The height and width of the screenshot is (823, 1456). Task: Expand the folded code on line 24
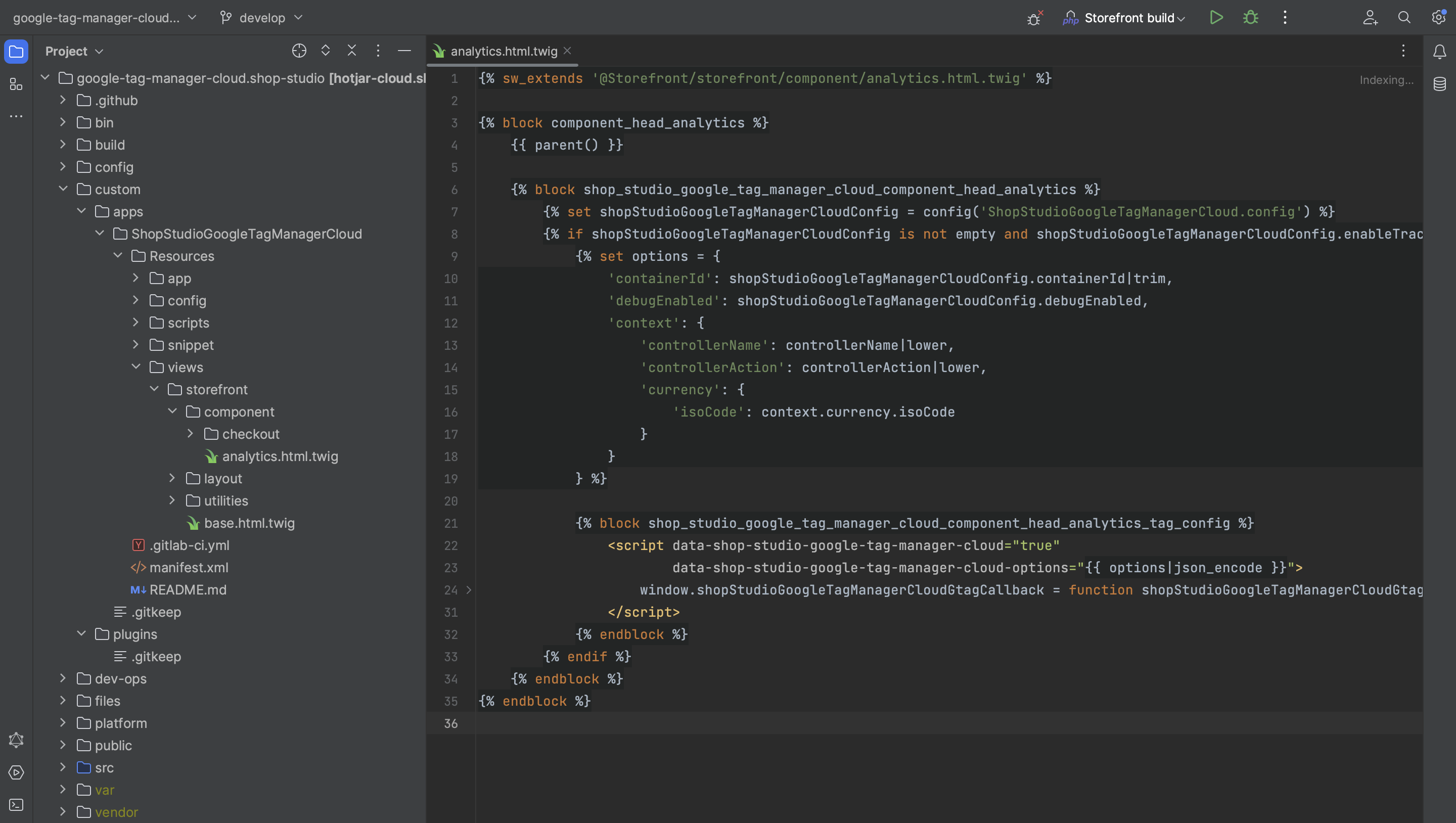(x=469, y=589)
